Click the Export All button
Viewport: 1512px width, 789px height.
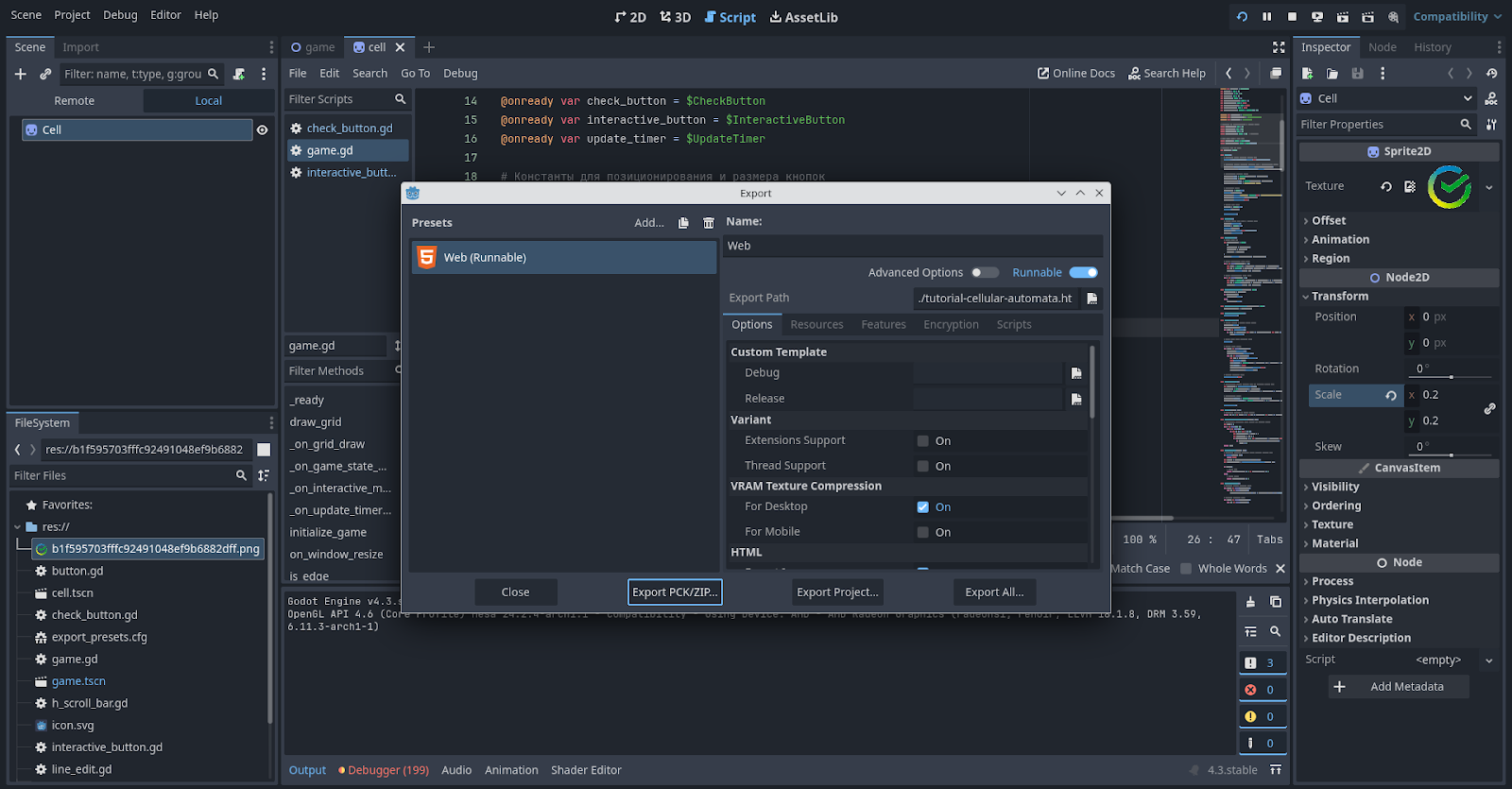[x=994, y=592]
